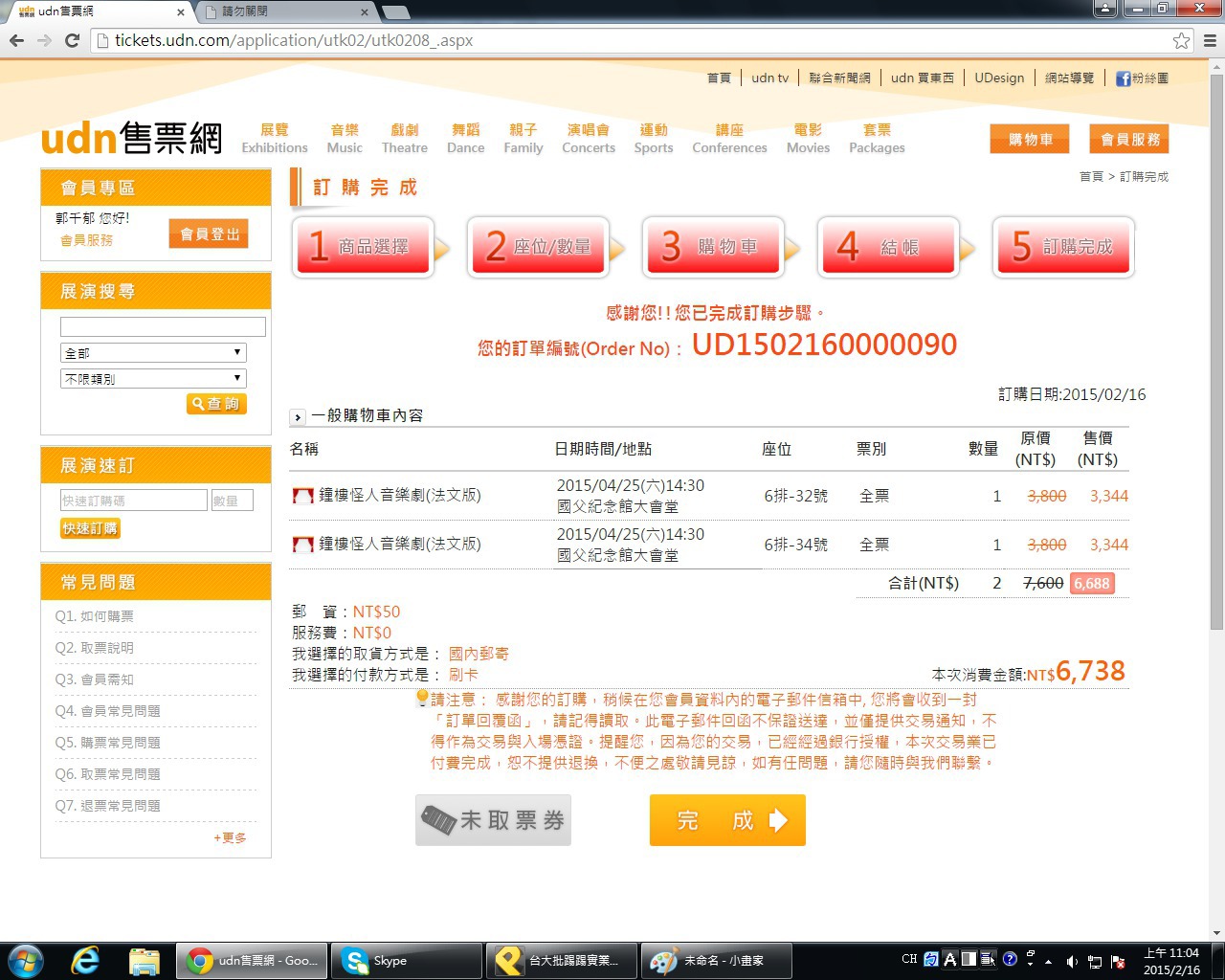This screenshot has width=1225, height=980.
Task: Click the udn售票網 logo
Action: 132,139
